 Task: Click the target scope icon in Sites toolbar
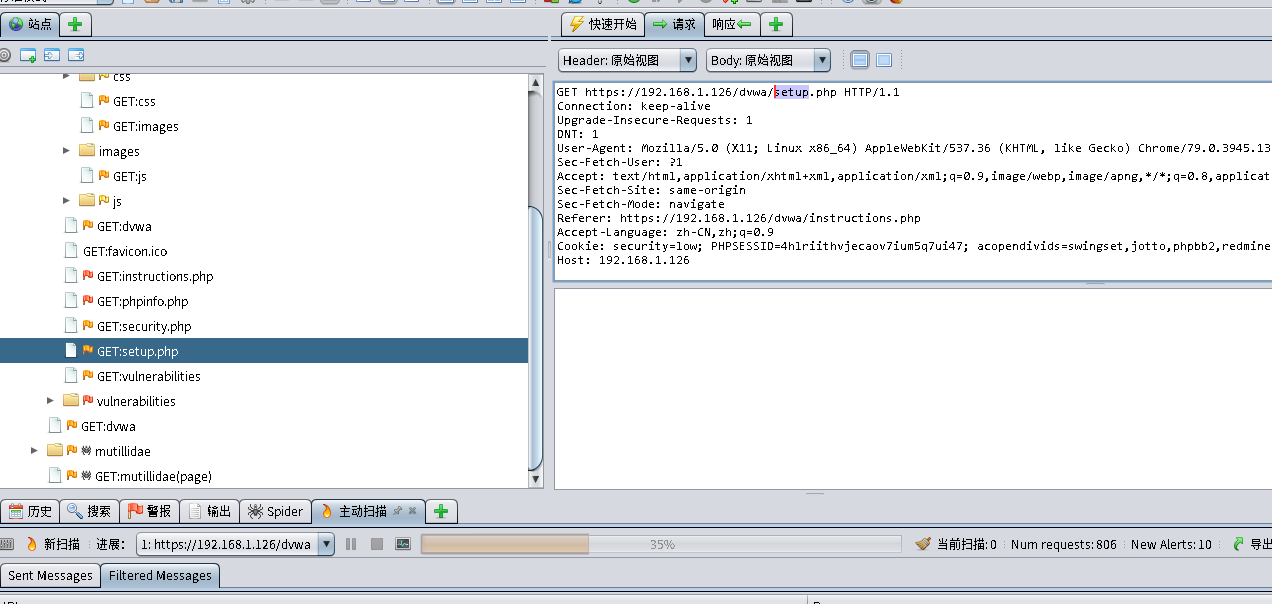[x=5, y=55]
